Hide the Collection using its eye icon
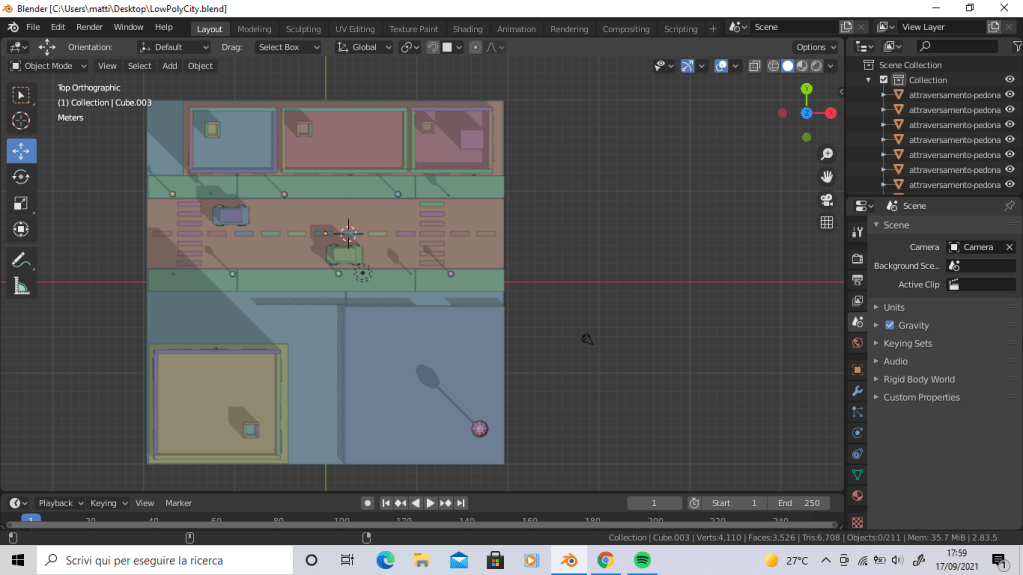 click(x=1010, y=80)
